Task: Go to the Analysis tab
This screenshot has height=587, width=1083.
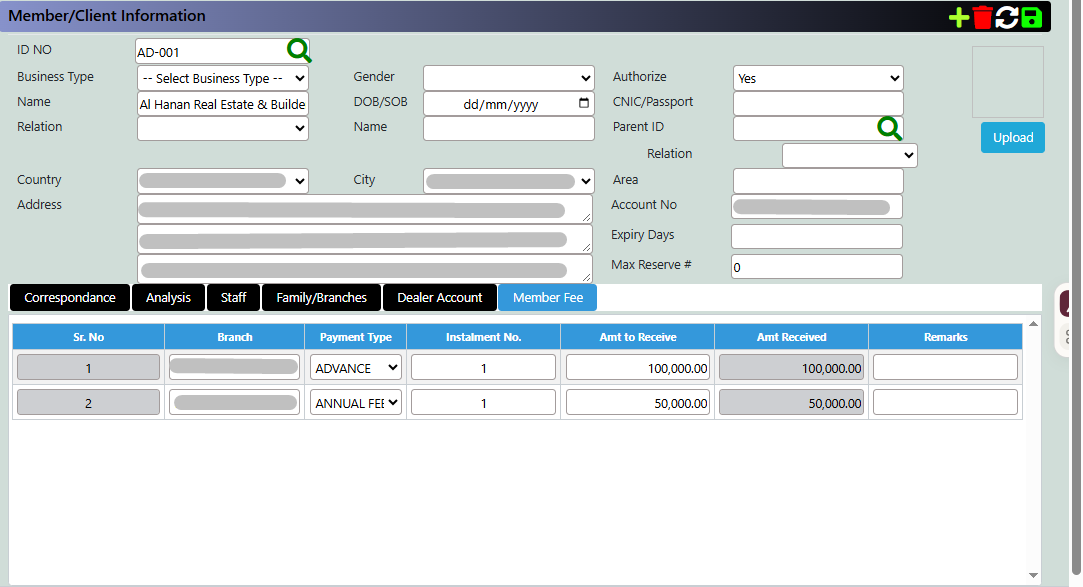Action: click(168, 298)
